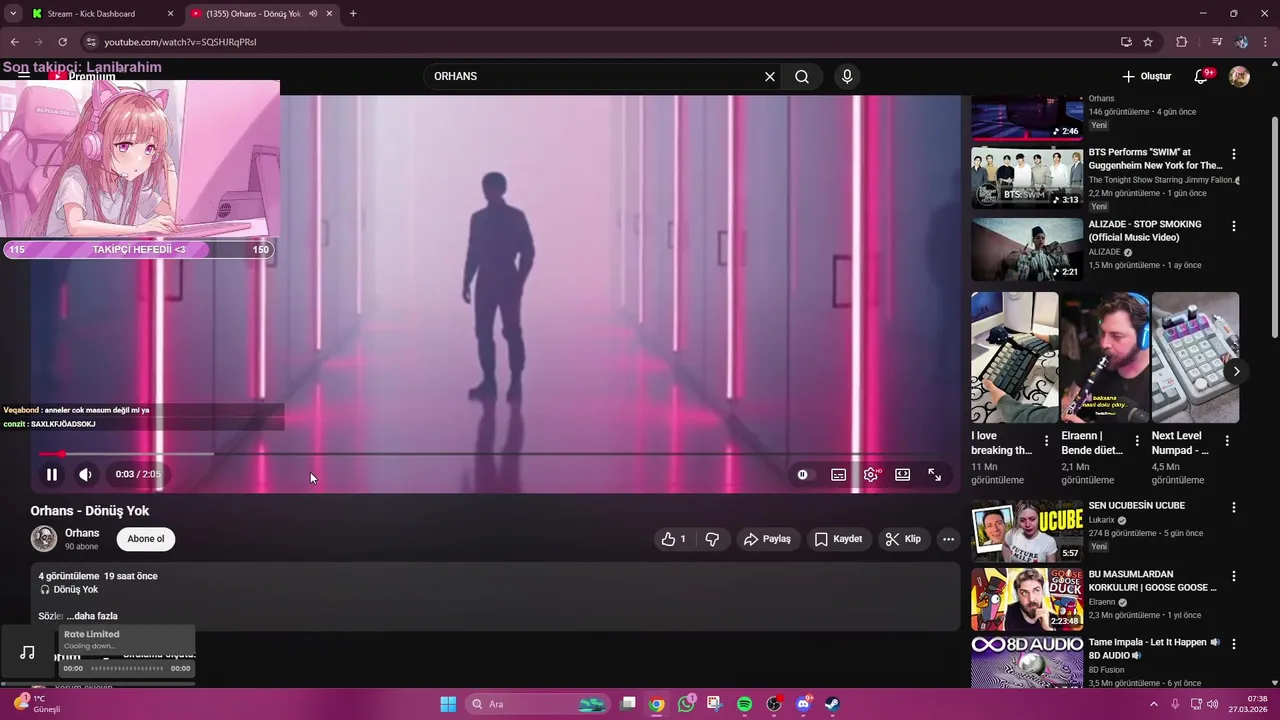Click the Kaydet save button
The image size is (1280, 720).
pos(838,539)
